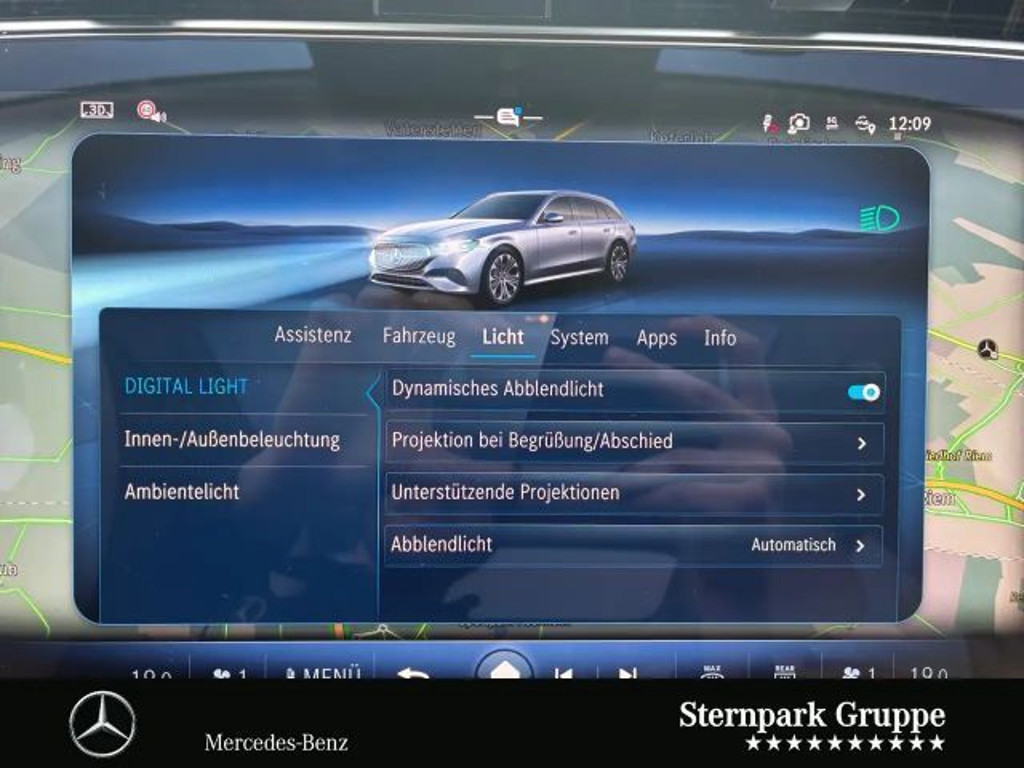Image resolution: width=1024 pixels, height=768 pixels.
Task: Select Ambientelicht in the left menu
Action: [182, 492]
